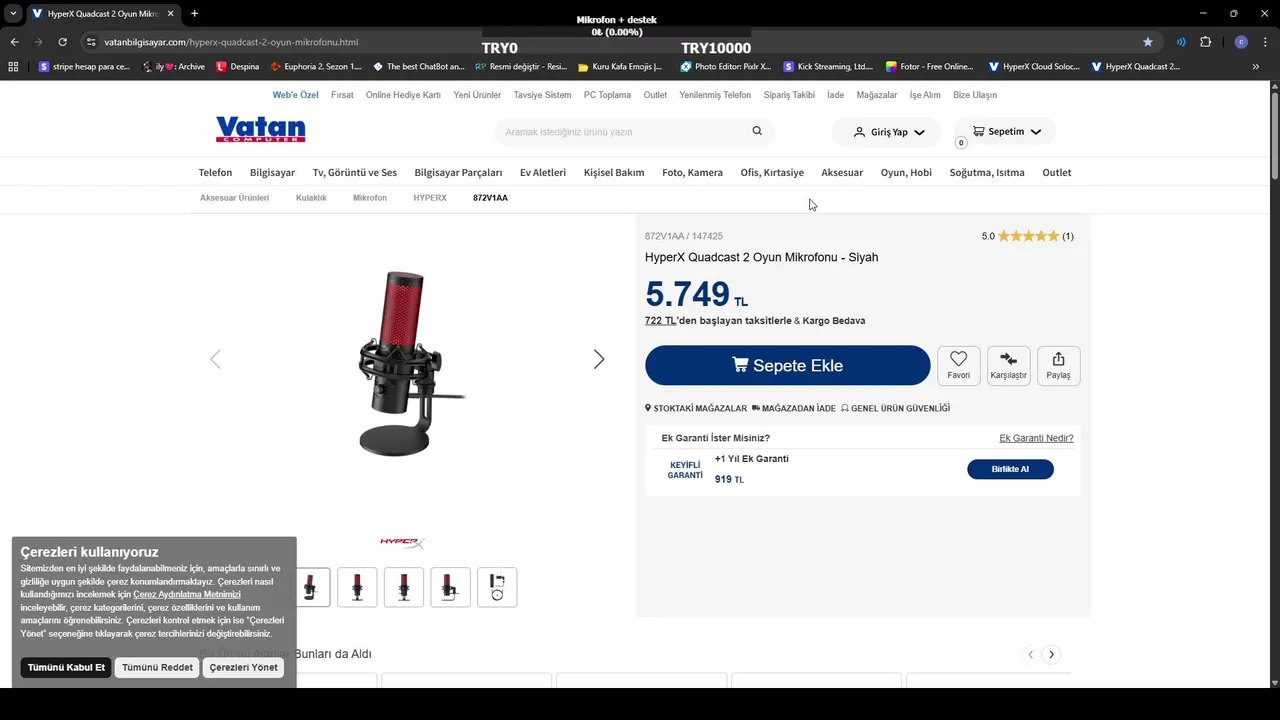Click the 722 TL installment link
Screen dimensions: 1280x720
pyautogui.click(x=660, y=321)
